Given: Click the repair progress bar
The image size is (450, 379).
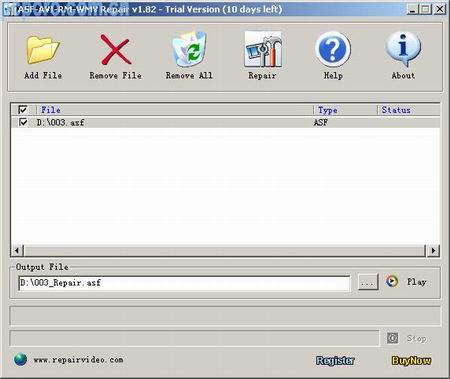Looking at the screenshot, I should (194, 338).
